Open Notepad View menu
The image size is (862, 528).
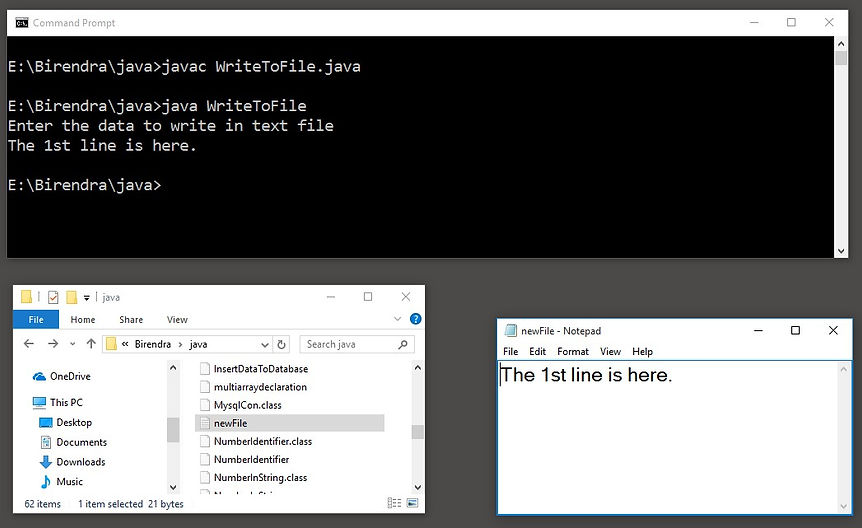point(610,351)
